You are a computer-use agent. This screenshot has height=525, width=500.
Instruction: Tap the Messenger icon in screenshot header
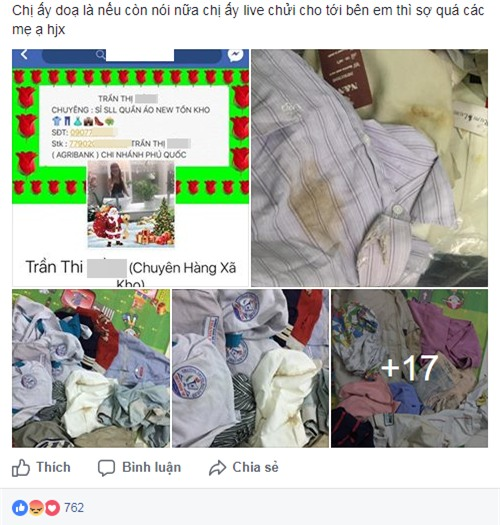tap(235, 55)
